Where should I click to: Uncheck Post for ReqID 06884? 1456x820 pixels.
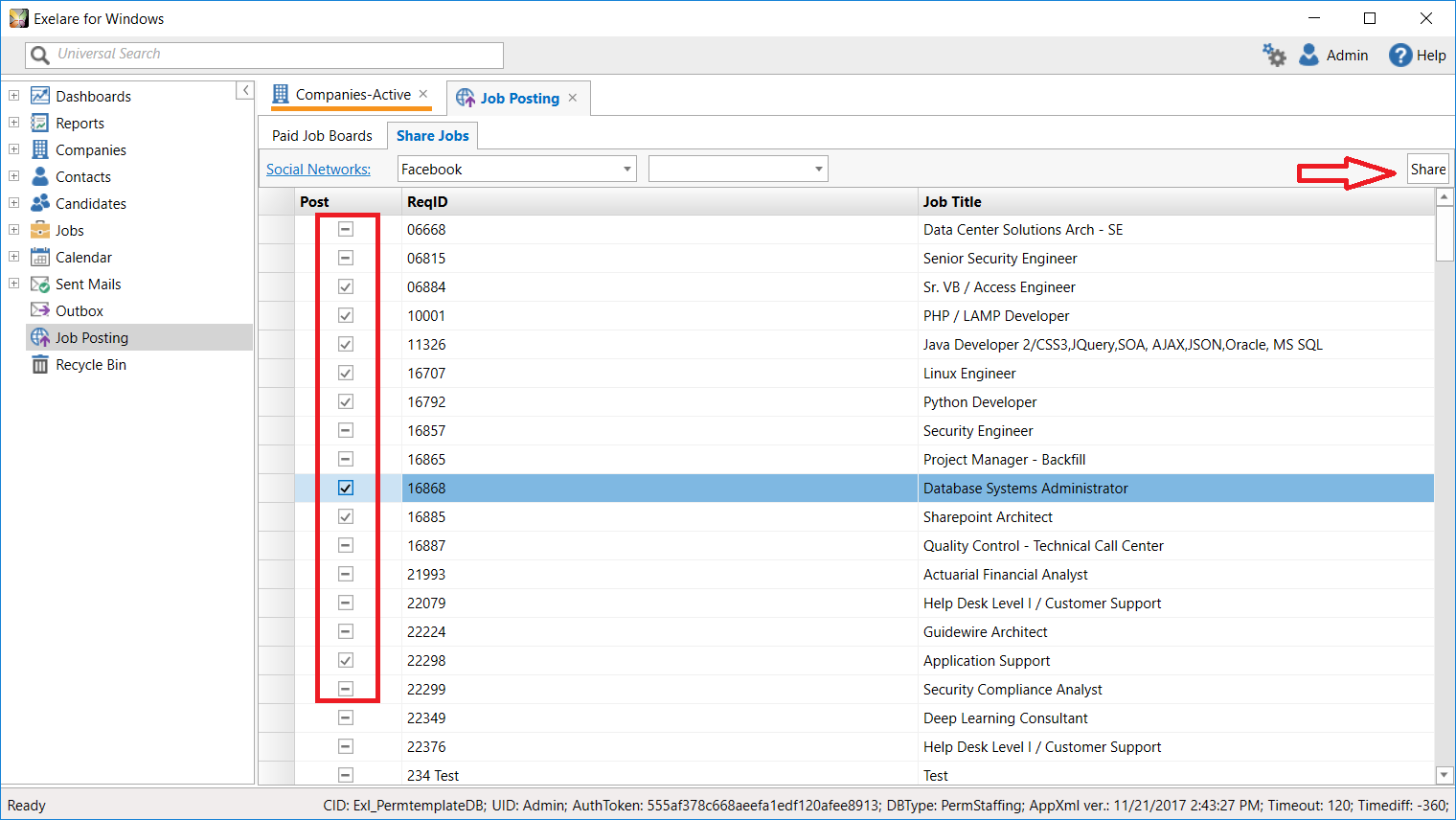pyautogui.click(x=346, y=286)
